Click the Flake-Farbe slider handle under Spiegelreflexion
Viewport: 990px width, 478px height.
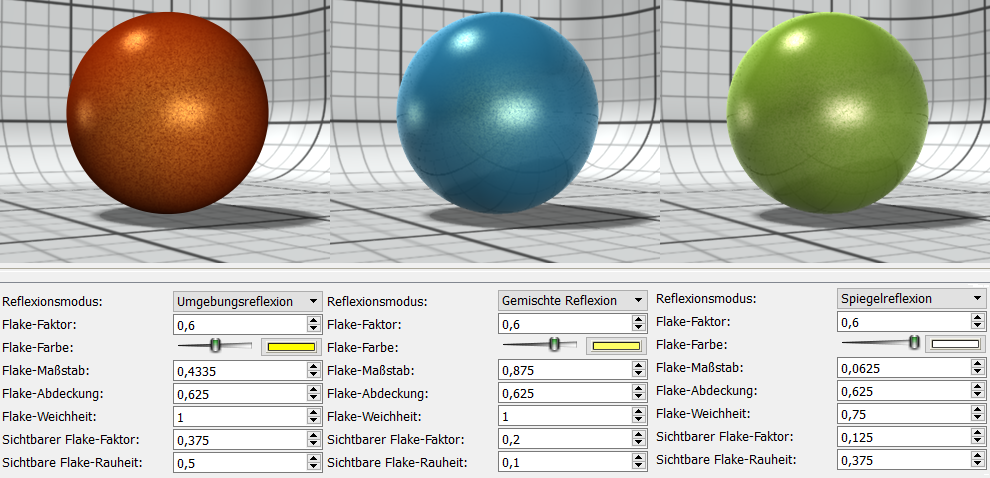913,342
